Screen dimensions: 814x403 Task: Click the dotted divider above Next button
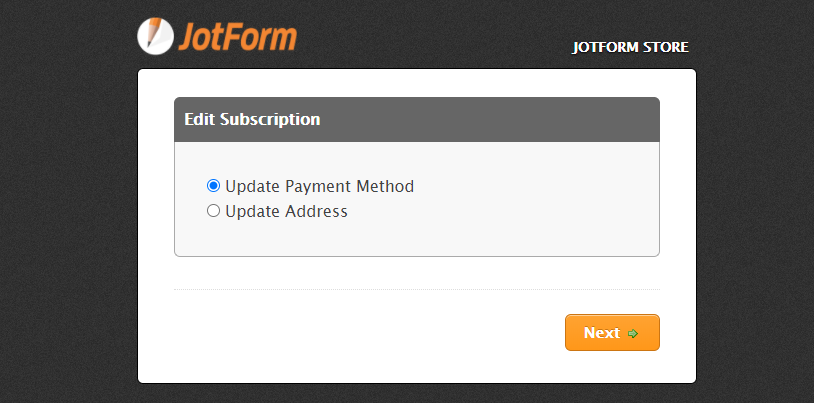[416, 290]
